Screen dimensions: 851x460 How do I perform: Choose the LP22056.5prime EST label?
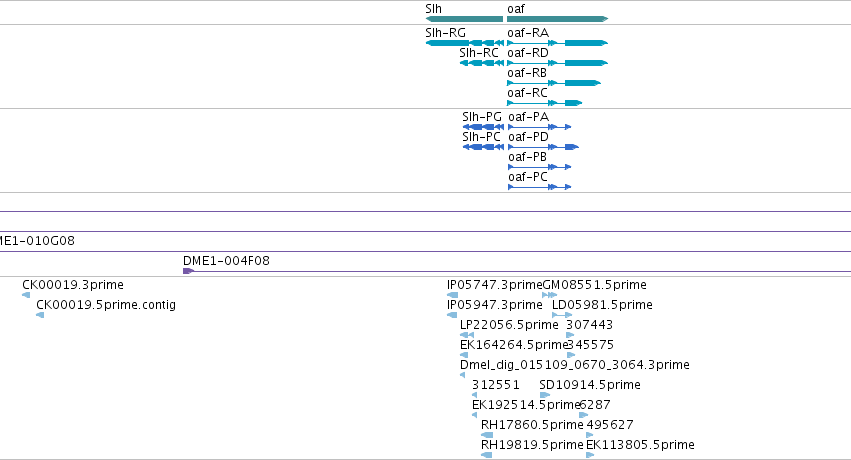point(509,325)
